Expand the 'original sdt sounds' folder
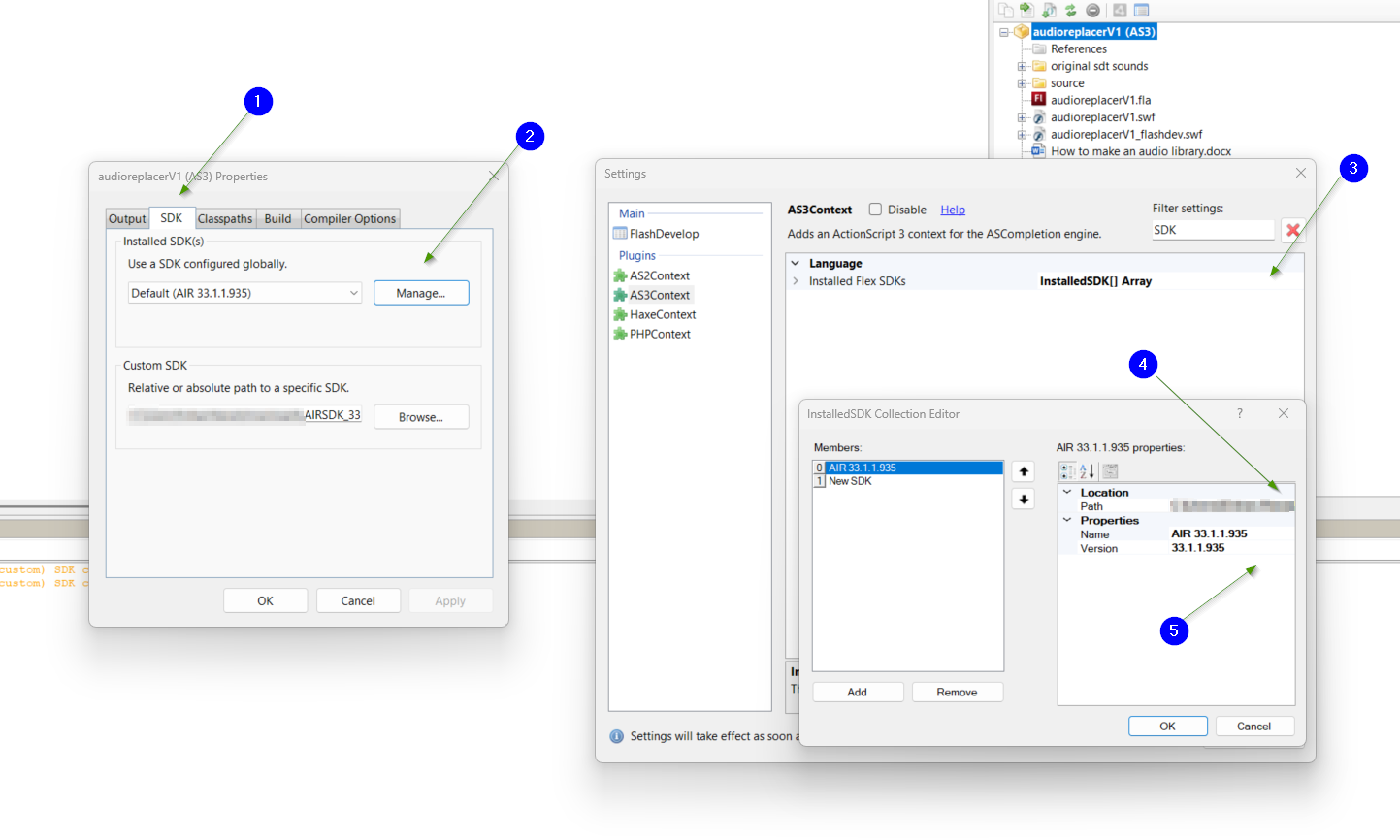The image size is (1400, 840). click(x=1022, y=67)
